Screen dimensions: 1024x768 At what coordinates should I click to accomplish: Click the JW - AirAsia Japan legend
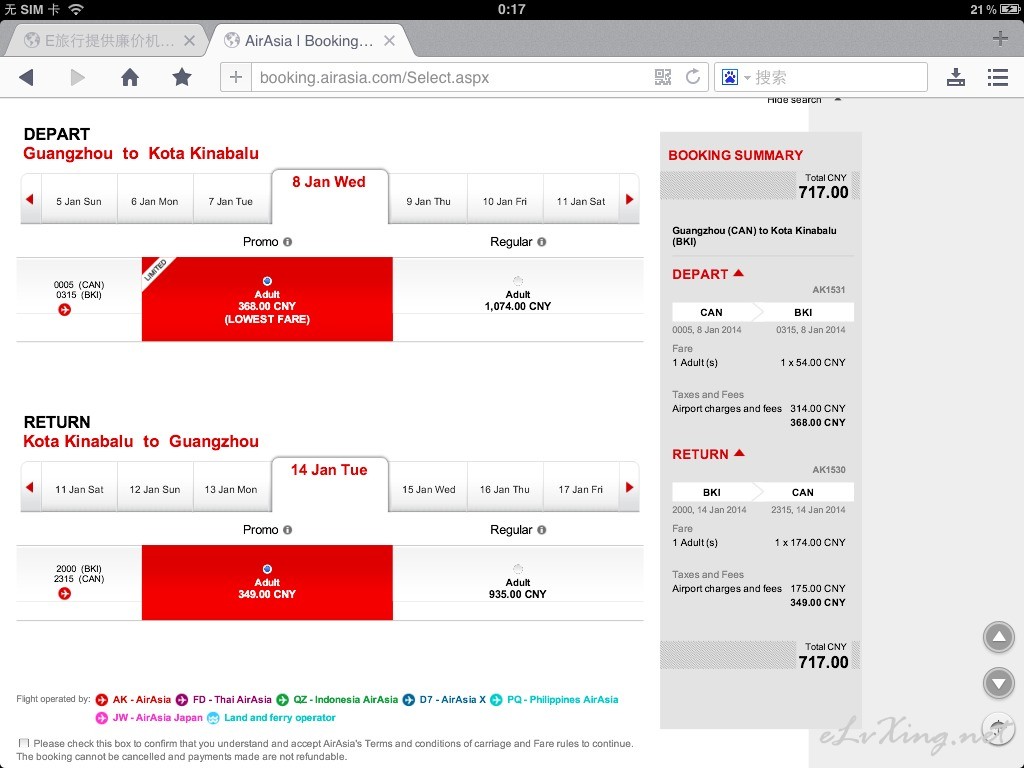[149, 718]
